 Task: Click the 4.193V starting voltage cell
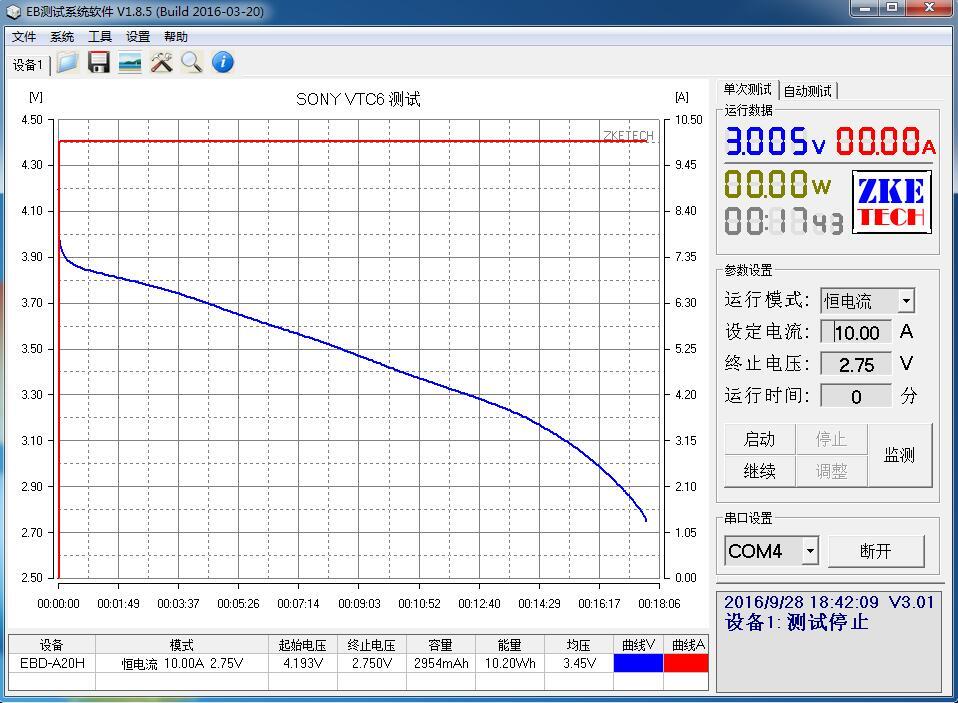tap(302, 663)
